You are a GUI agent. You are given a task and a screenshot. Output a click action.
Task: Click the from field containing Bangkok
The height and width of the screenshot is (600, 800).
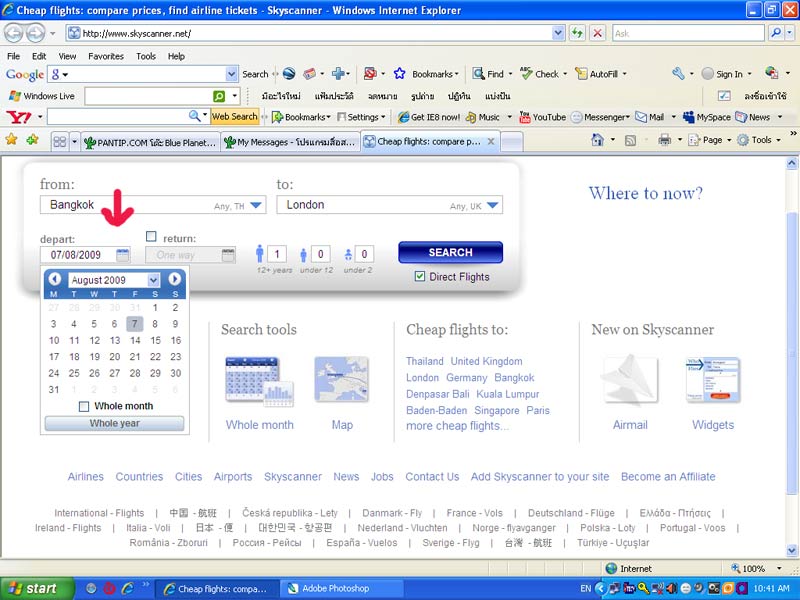[153, 205]
